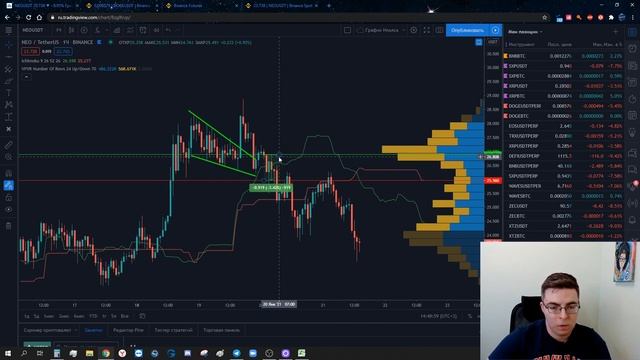Select the trend line drawing tool
Viewport: 640px width, 360px height.
pyautogui.click(x=9, y=57)
